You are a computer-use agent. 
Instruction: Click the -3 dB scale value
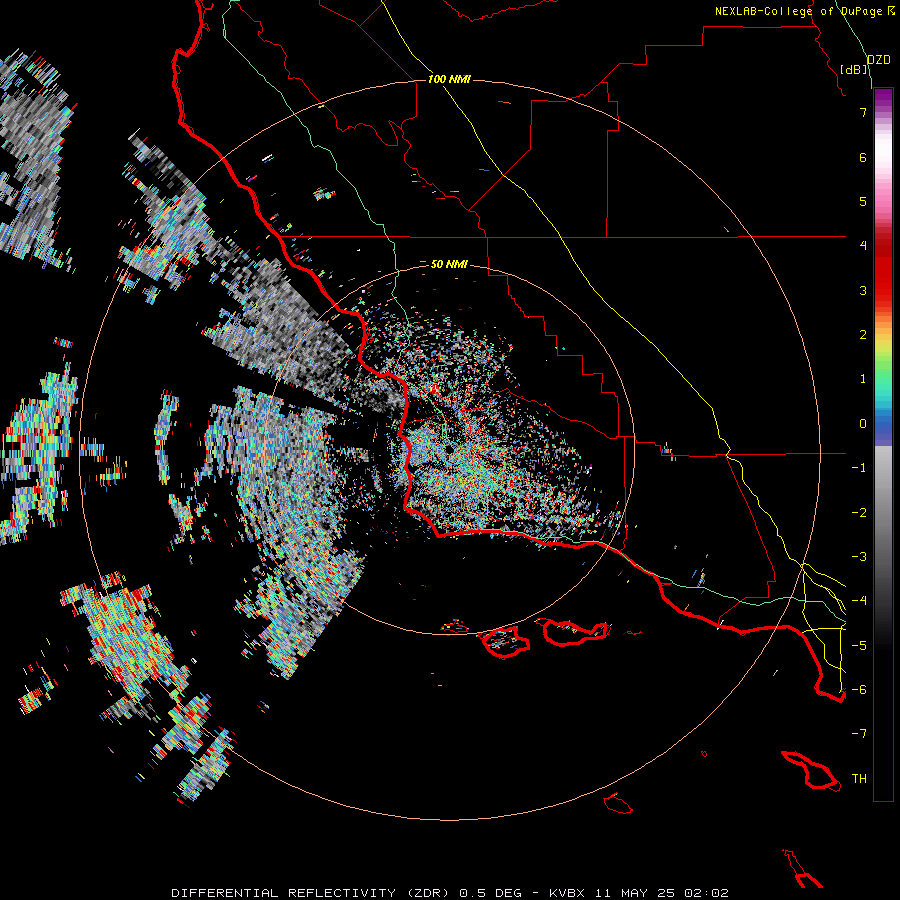click(859, 557)
